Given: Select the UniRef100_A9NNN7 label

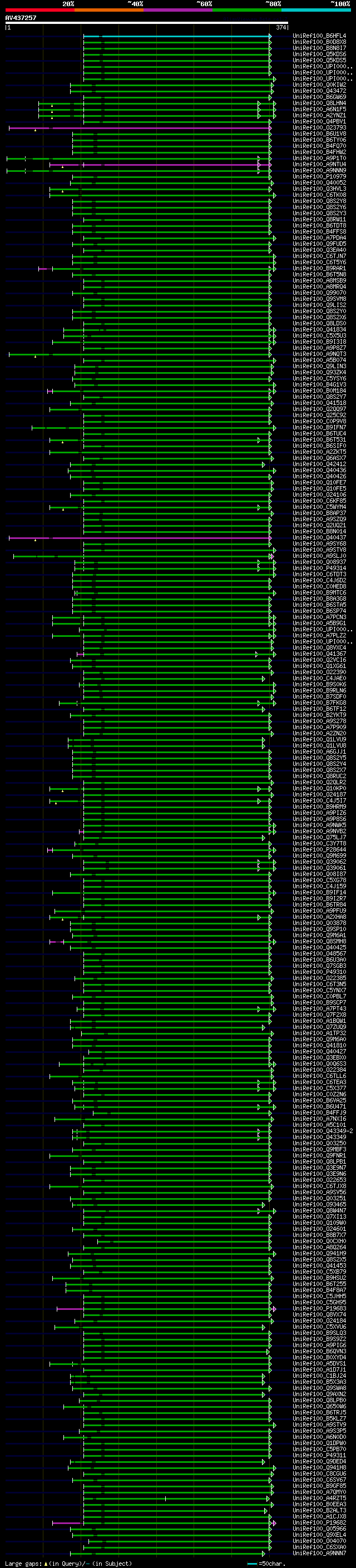Looking at the screenshot, I should (319, 1554).
